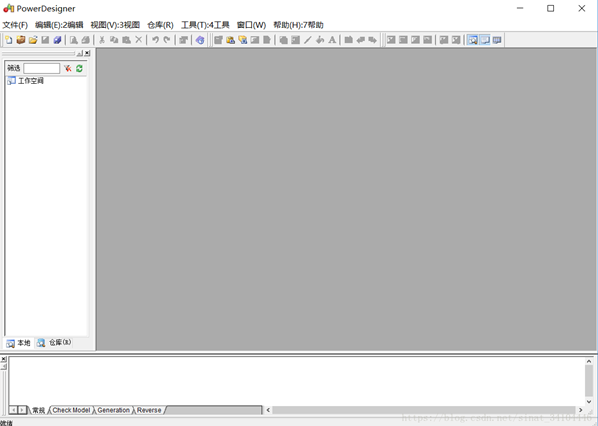This screenshot has width=598, height=426.
Task: Click the Undo arrow icon
Action: 155,40
